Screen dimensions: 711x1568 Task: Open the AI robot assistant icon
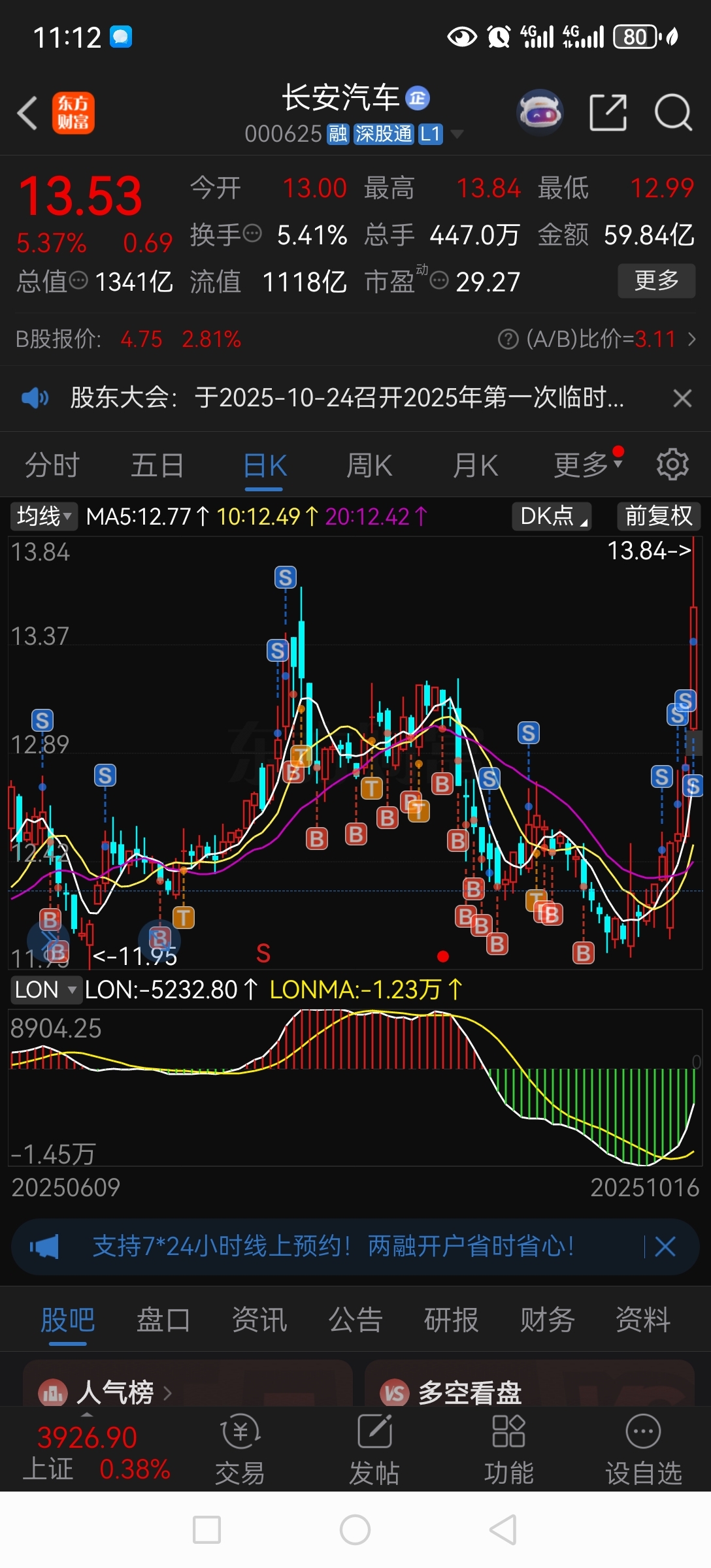tap(540, 112)
